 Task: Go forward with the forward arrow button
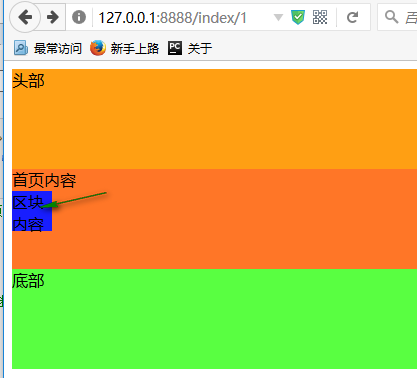pos(53,17)
